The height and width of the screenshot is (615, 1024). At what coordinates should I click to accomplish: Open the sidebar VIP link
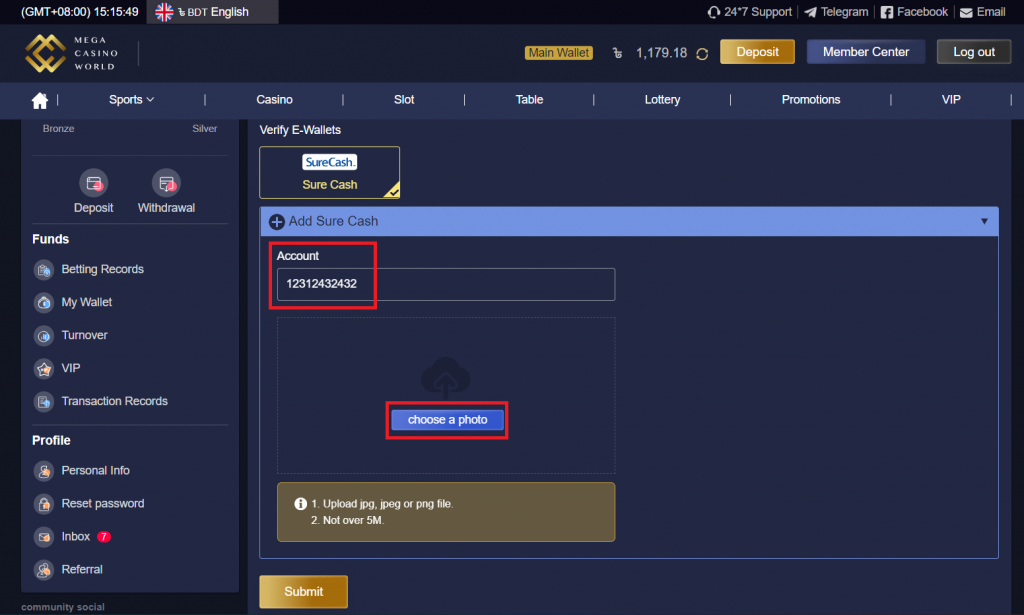pyautogui.click(x=71, y=368)
